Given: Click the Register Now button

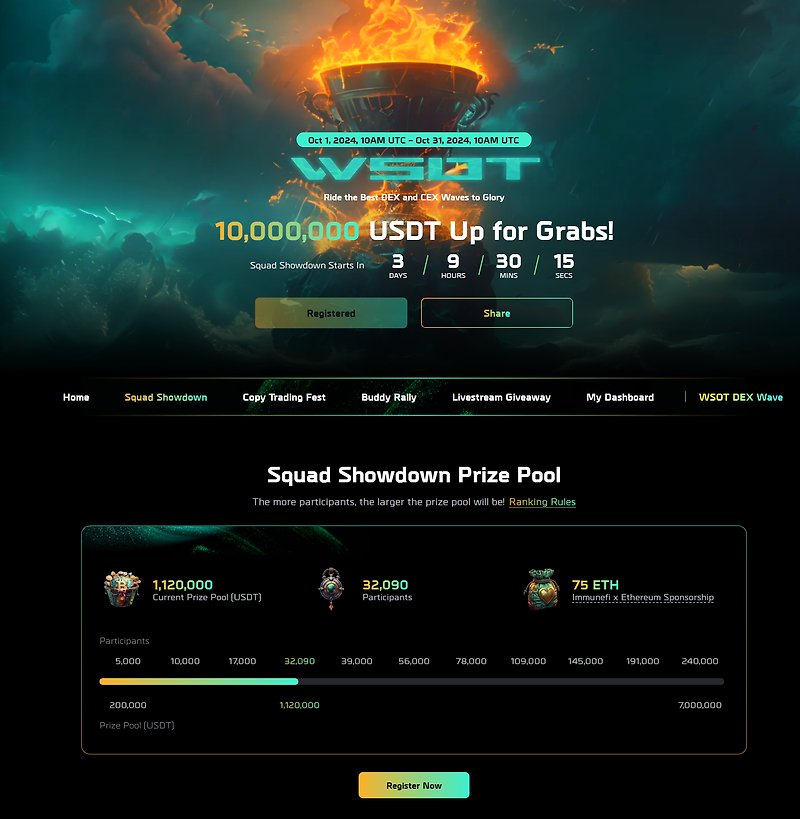Looking at the screenshot, I should tap(414, 785).
